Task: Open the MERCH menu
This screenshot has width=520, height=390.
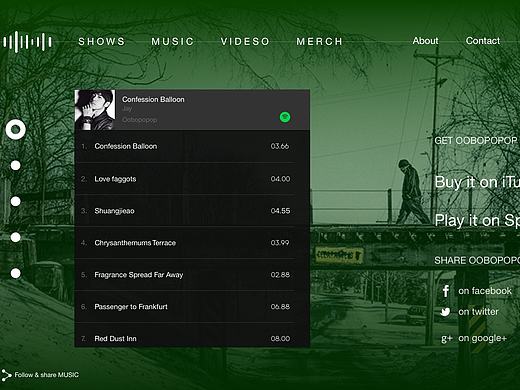Action: [319, 41]
